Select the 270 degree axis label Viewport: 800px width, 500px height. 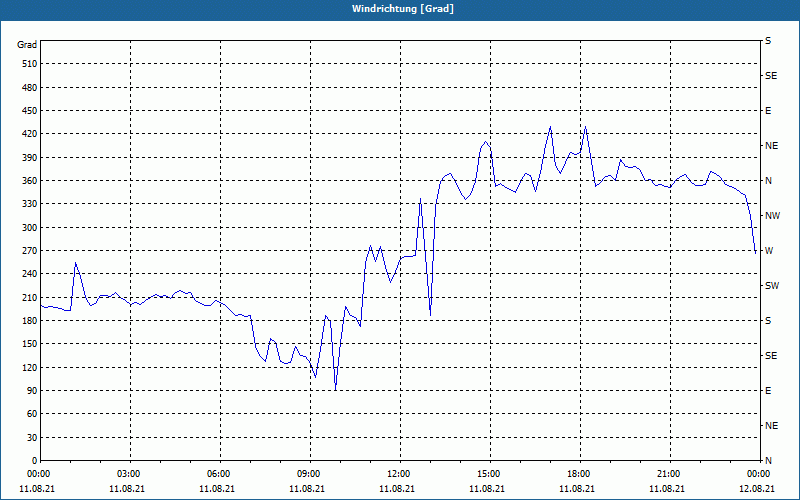(x=30, y=251)
